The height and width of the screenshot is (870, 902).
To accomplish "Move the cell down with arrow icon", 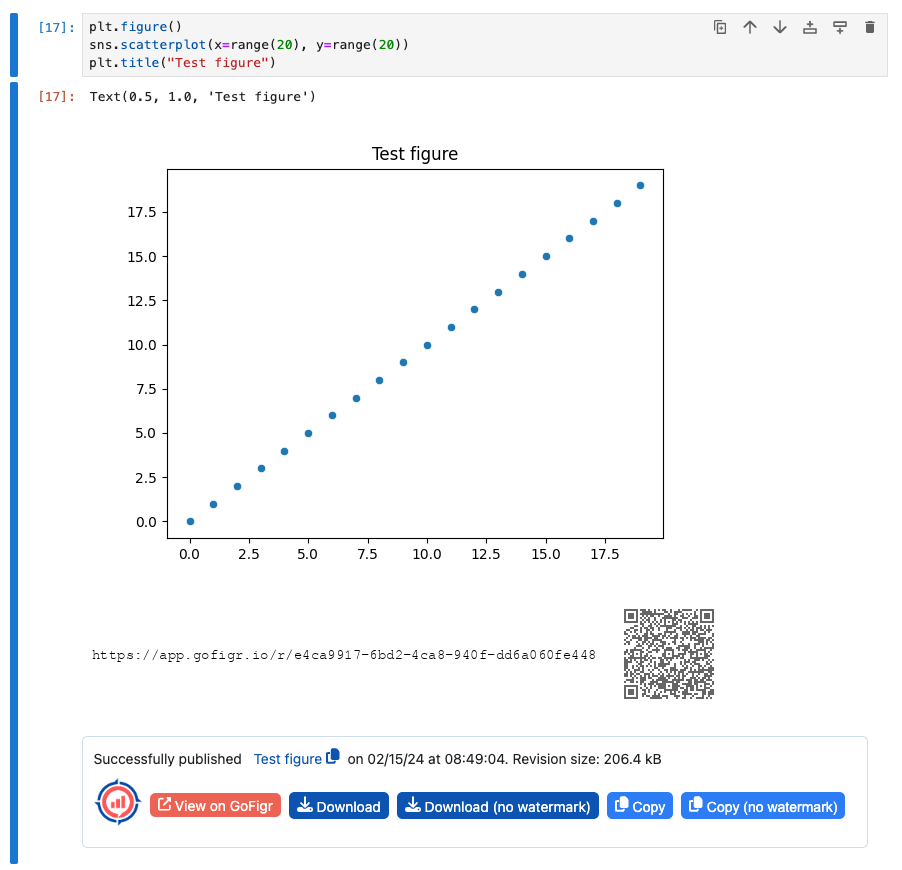I will [780, 28].
